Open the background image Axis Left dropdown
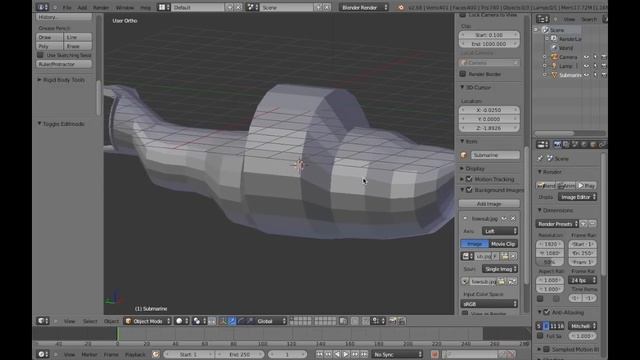This screenshot has width=640, height=360. [500, 231]
